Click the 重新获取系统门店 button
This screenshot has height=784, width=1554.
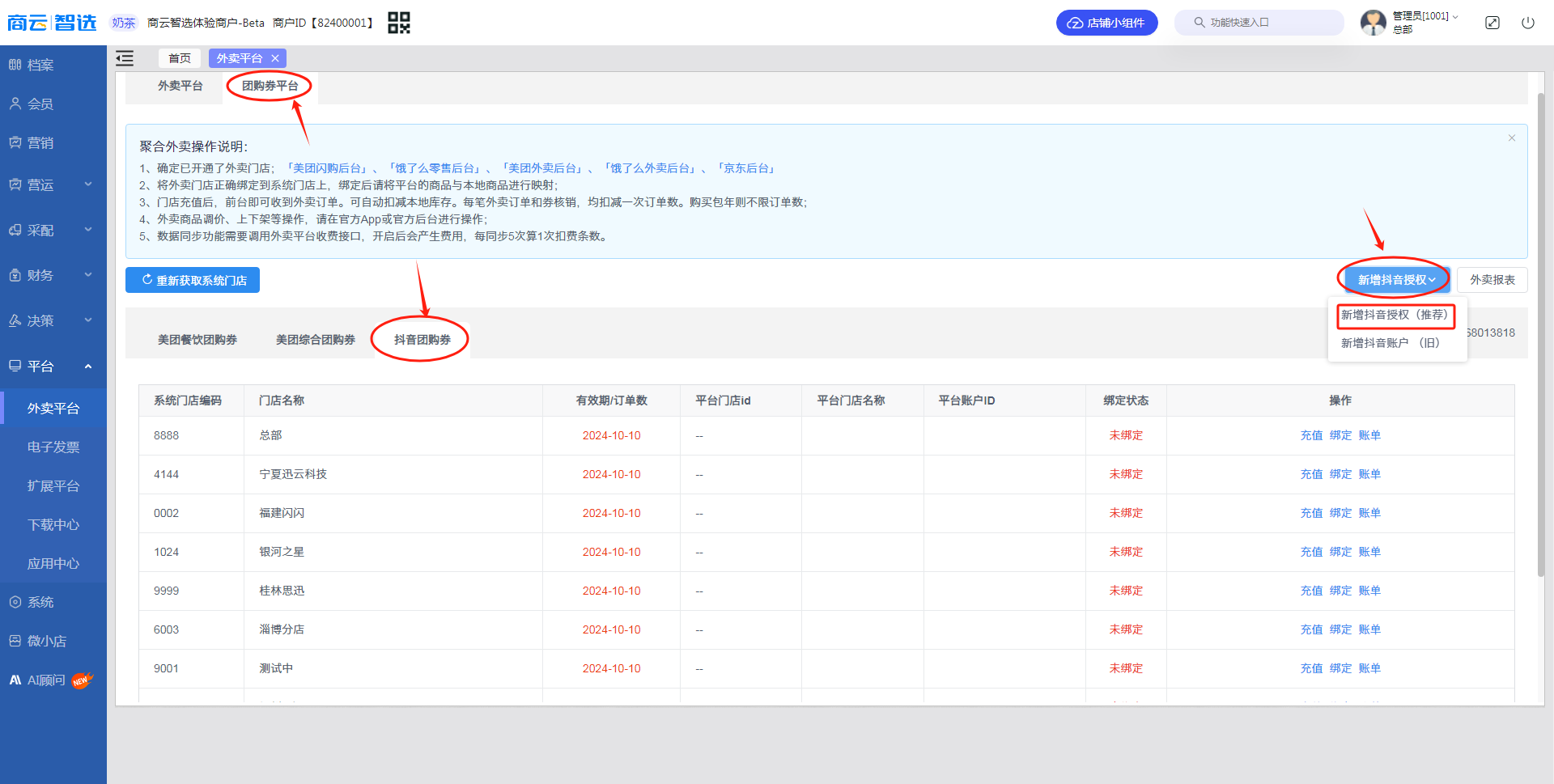pos(193,280)
